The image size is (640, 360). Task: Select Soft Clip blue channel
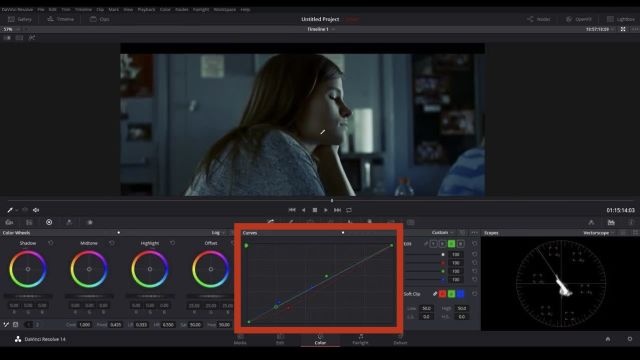[460, 293]
